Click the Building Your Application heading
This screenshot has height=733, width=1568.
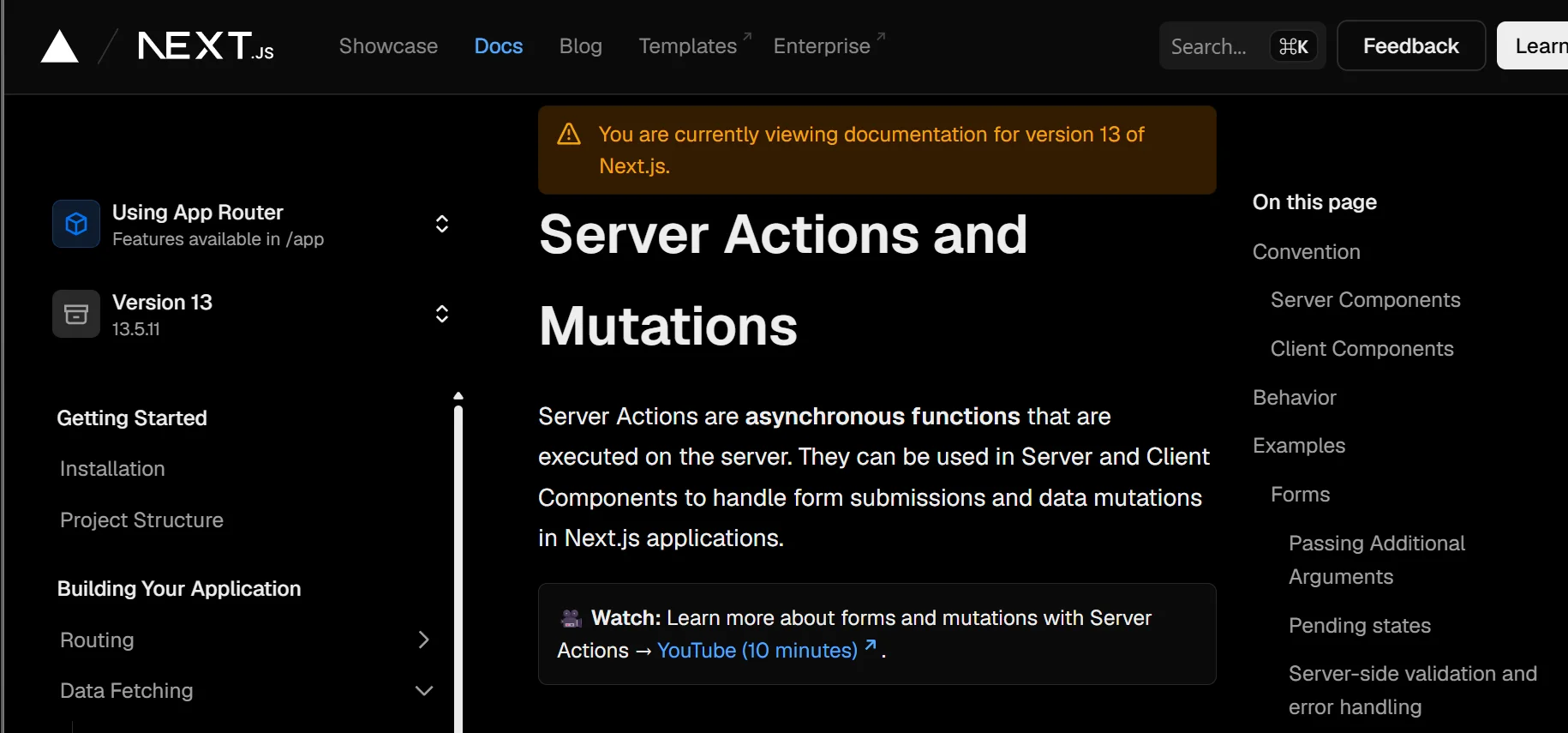click(179, 588)
